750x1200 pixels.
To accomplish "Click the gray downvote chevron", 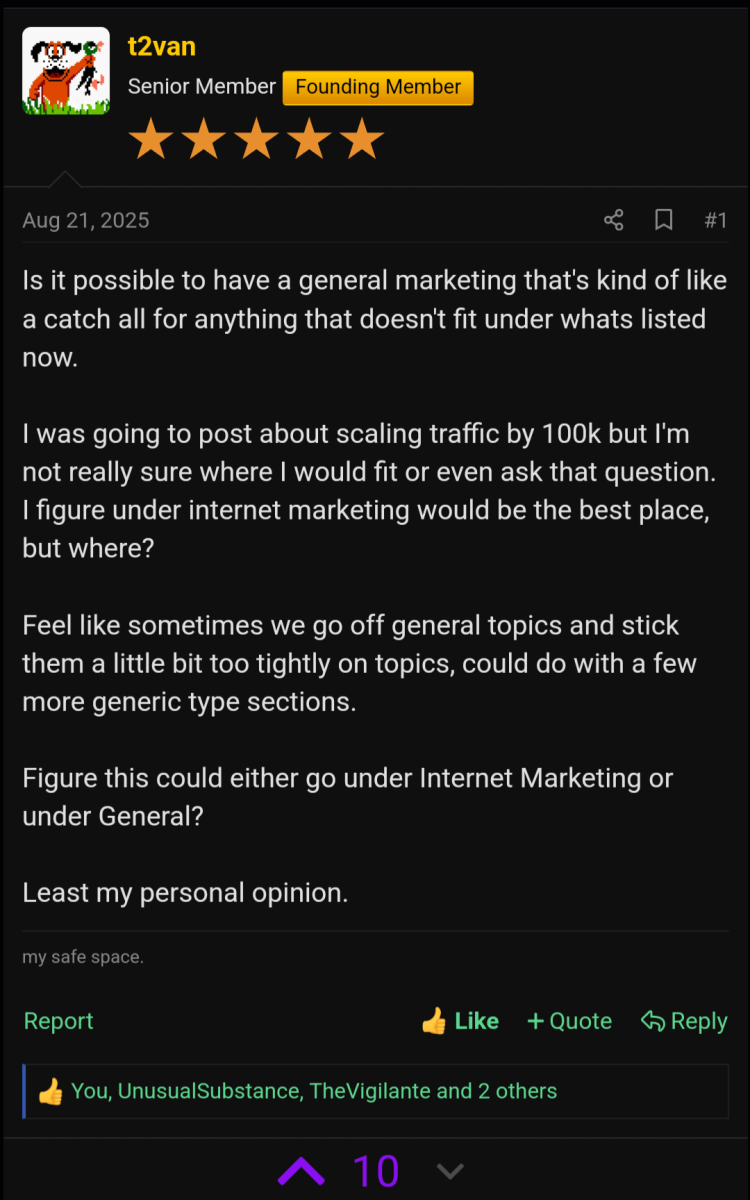I will 451,1171.
